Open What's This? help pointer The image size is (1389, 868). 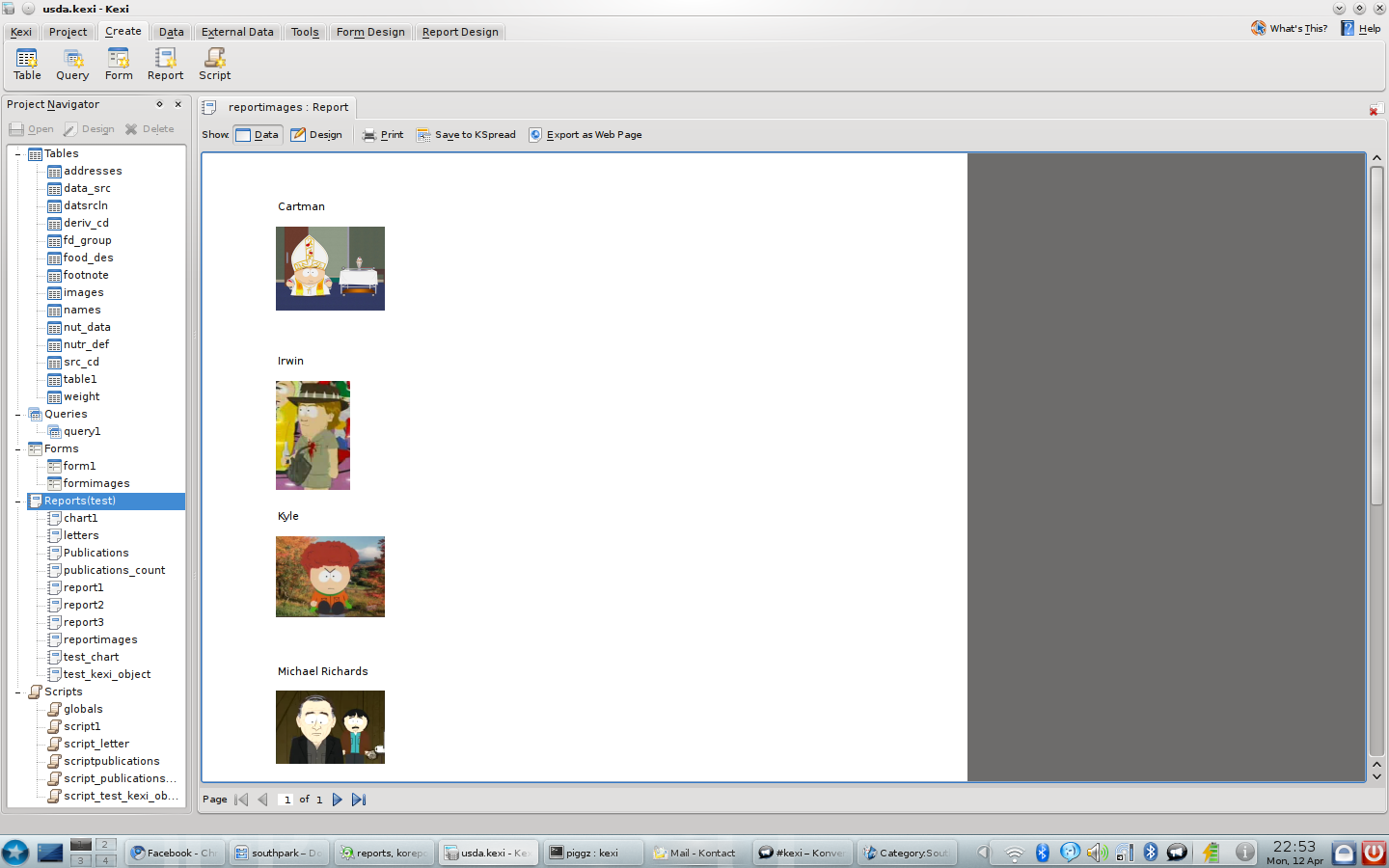click(1289, 28)
